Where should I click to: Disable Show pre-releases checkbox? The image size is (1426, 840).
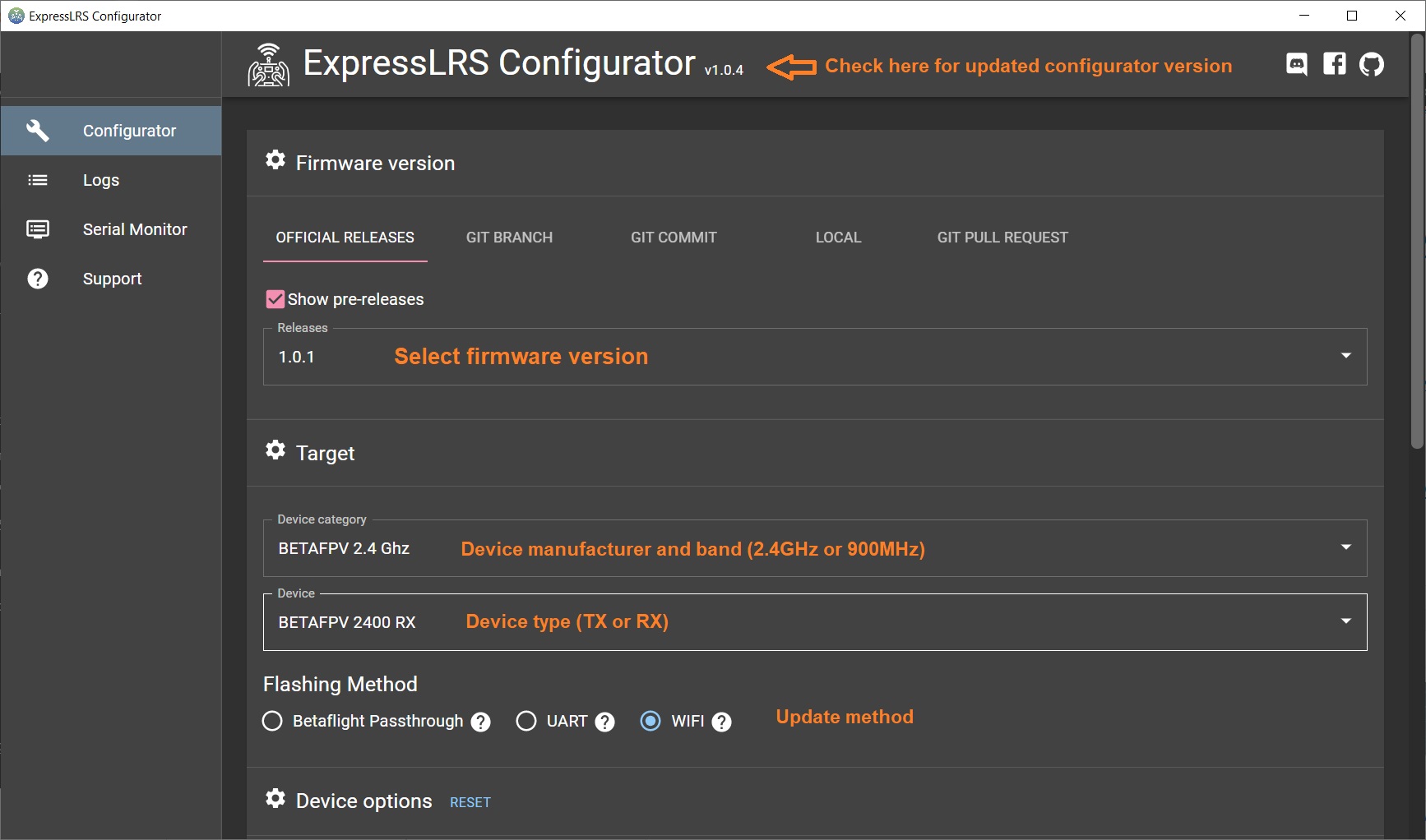(275, 299)
